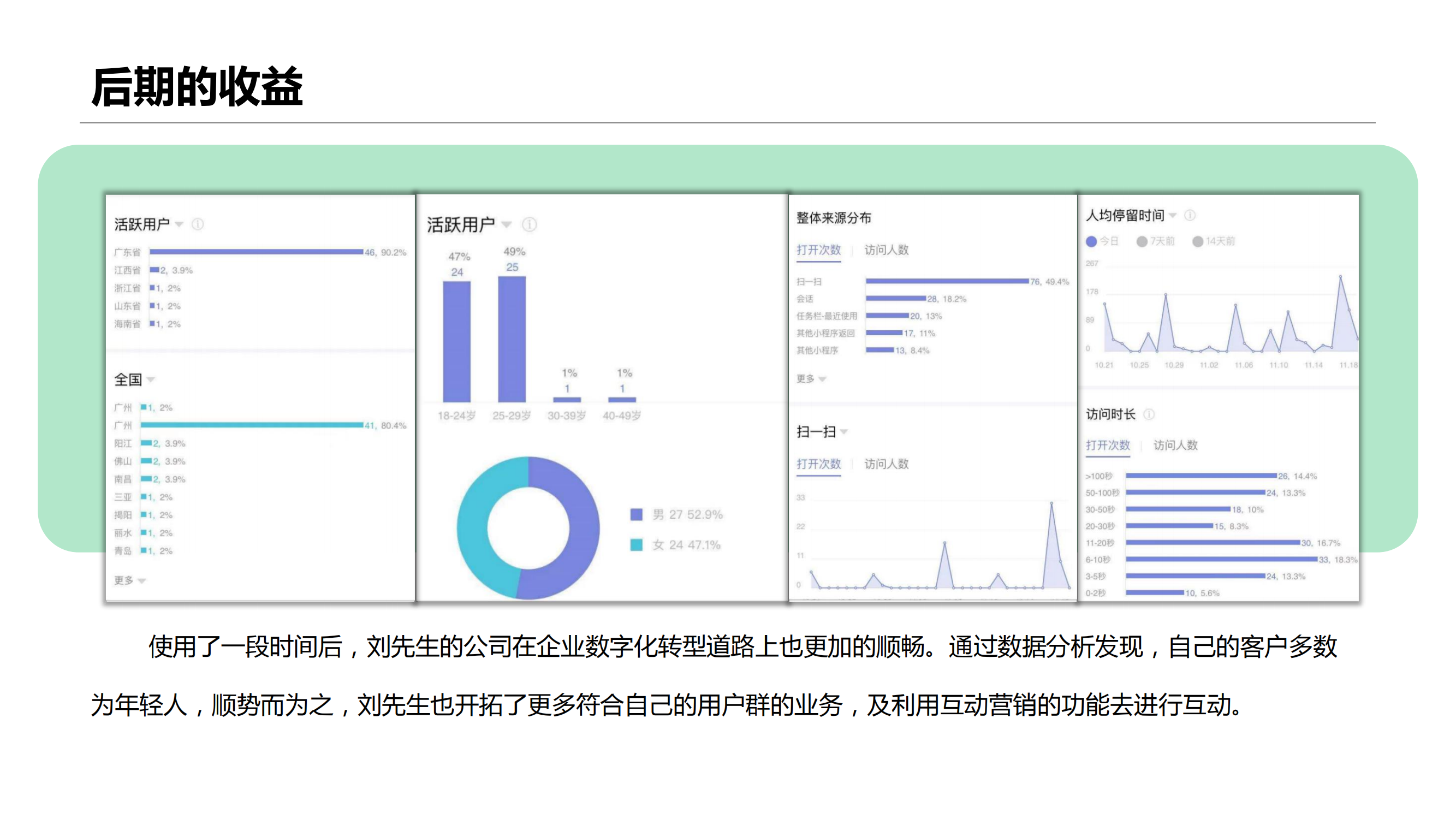
Task: Click the 25-29岁 age bar
Action: pyautogui.click(x=512, y=339)
